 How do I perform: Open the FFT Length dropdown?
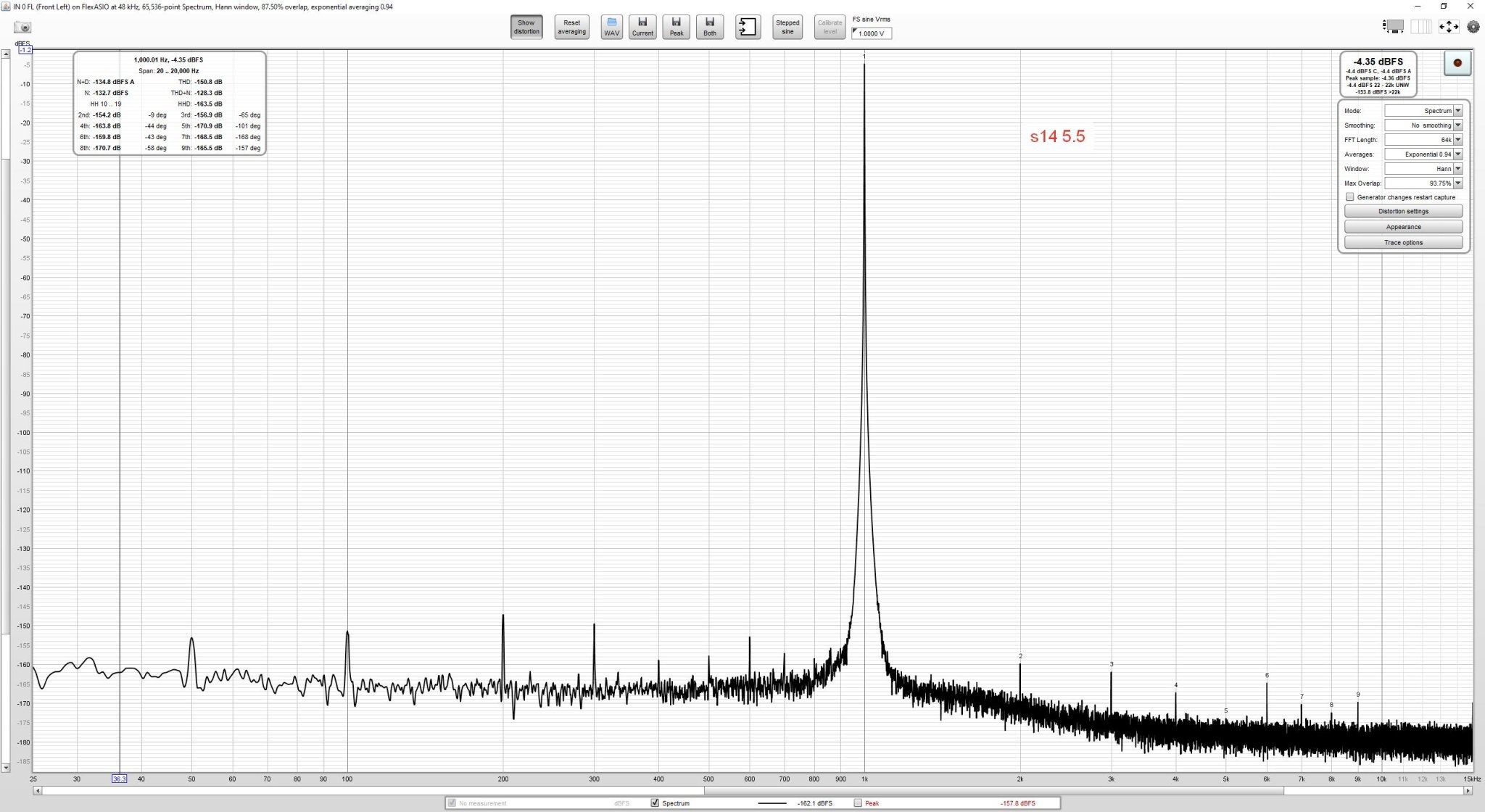click(1423, 140)
